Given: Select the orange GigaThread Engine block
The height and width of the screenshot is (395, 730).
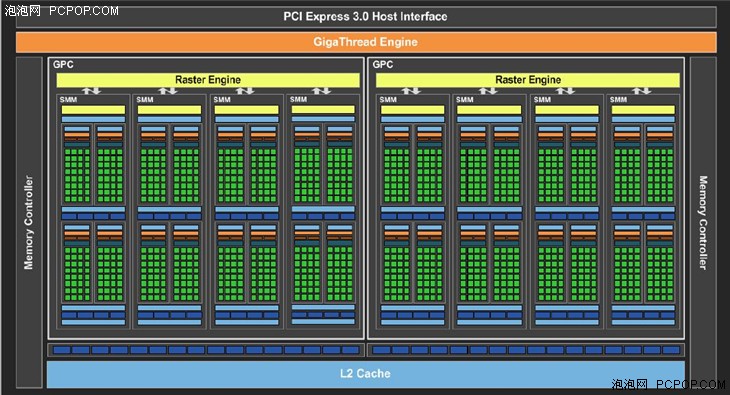Looking at the screenshot, I should [x=366, y=42].
